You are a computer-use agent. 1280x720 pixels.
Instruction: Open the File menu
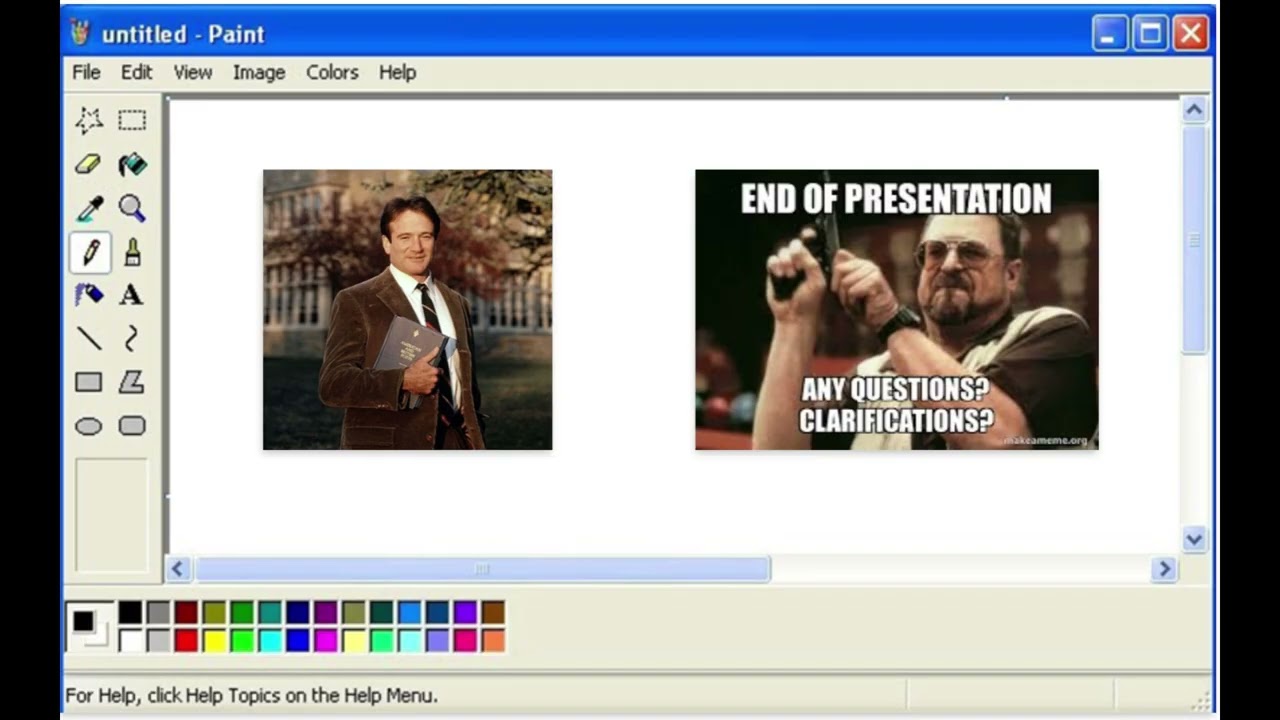pos(86,72)
